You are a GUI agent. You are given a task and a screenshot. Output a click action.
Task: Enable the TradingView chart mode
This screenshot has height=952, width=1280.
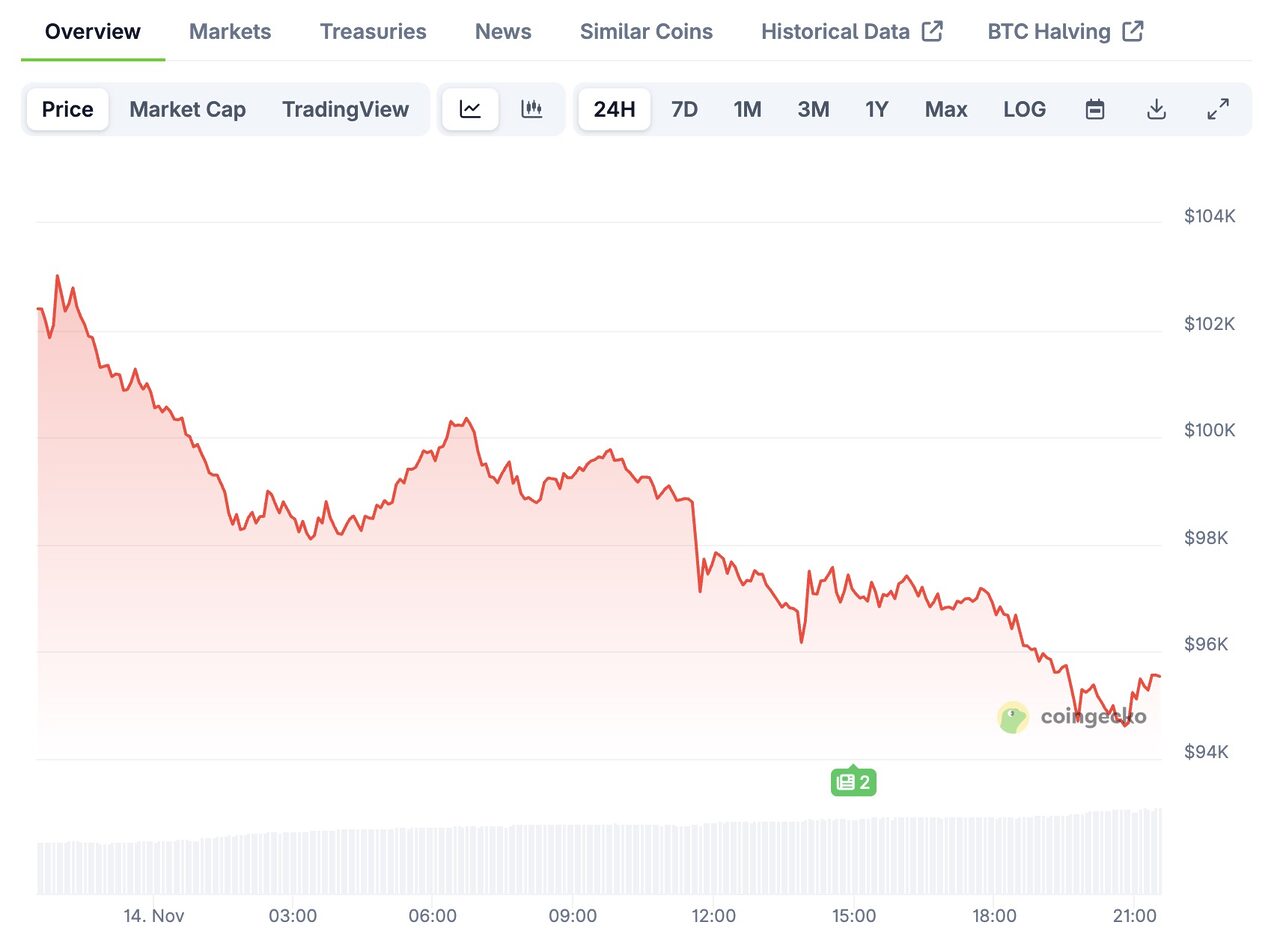tap(346, 109)
